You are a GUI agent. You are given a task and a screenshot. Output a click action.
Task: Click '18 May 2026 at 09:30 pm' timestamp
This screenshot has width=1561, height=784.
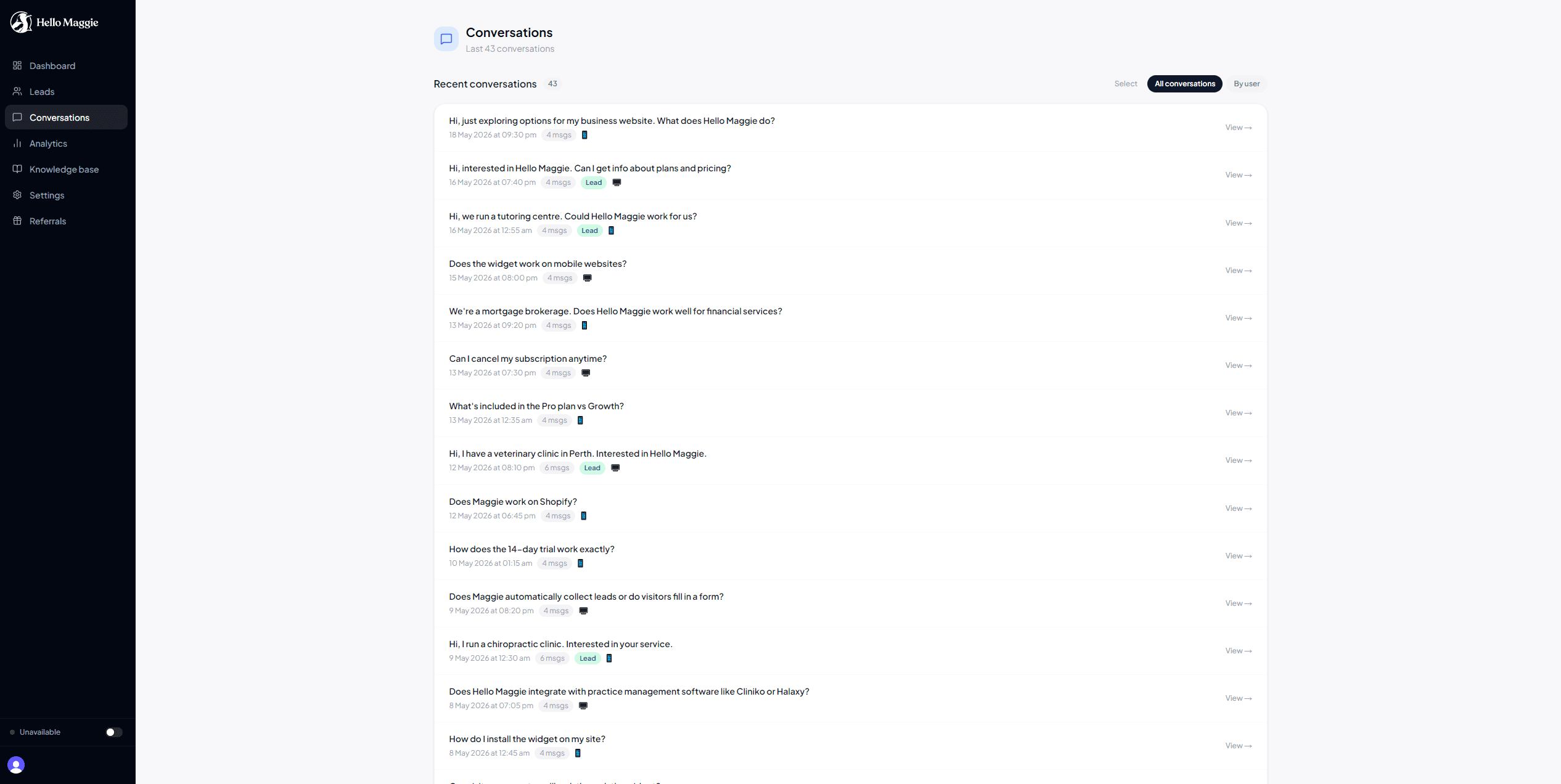coord(493,135)
